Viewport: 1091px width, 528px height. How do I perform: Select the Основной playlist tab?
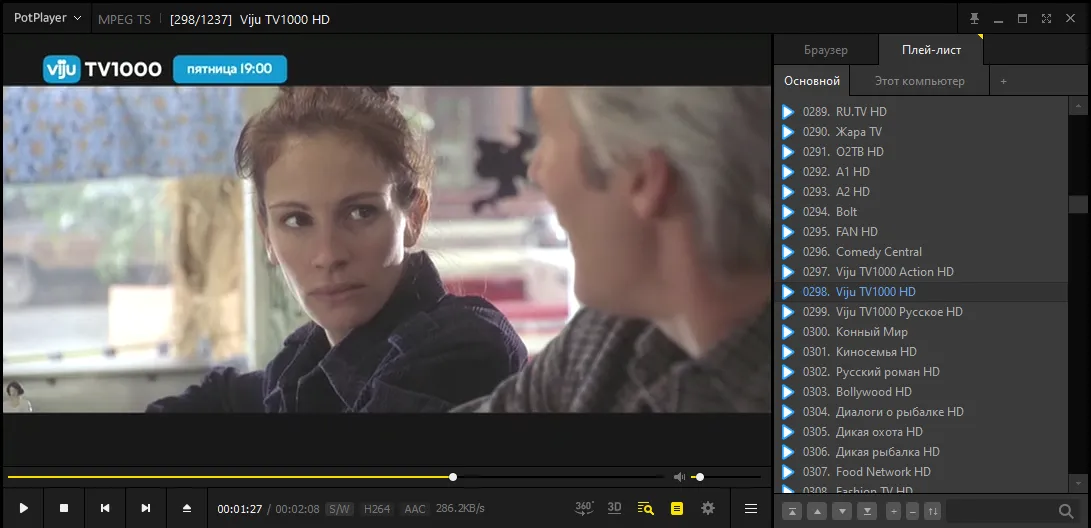coord(812,81)
